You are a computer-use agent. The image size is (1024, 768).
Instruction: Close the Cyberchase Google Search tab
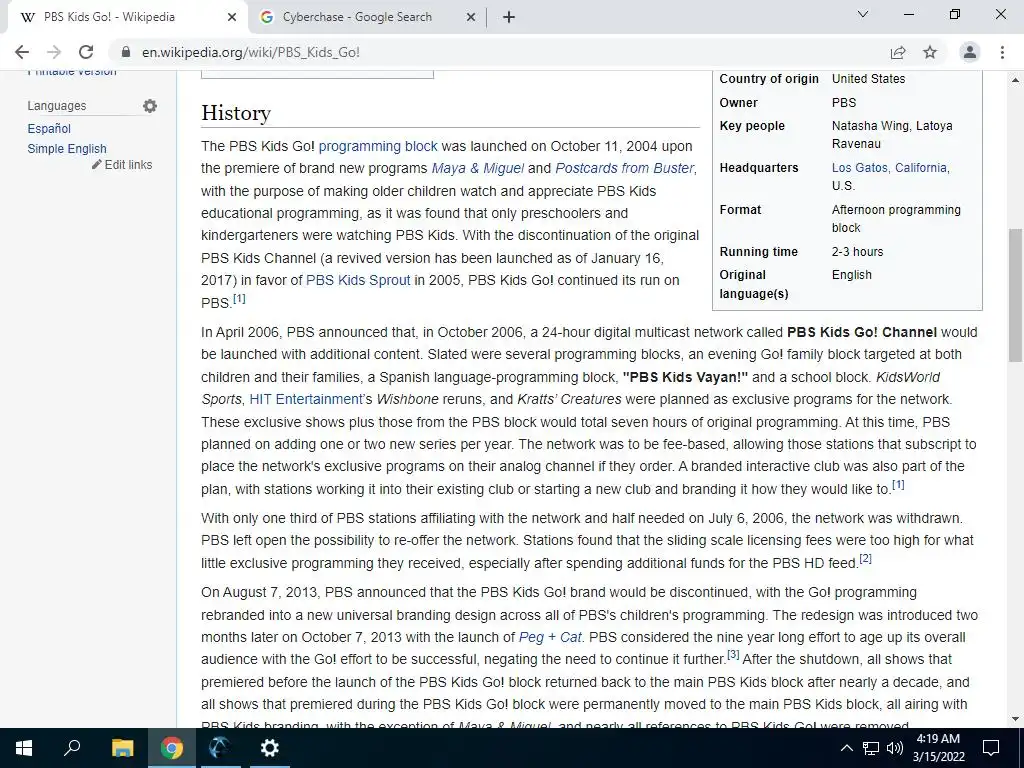pyautogui.click(x=471, y=17)
